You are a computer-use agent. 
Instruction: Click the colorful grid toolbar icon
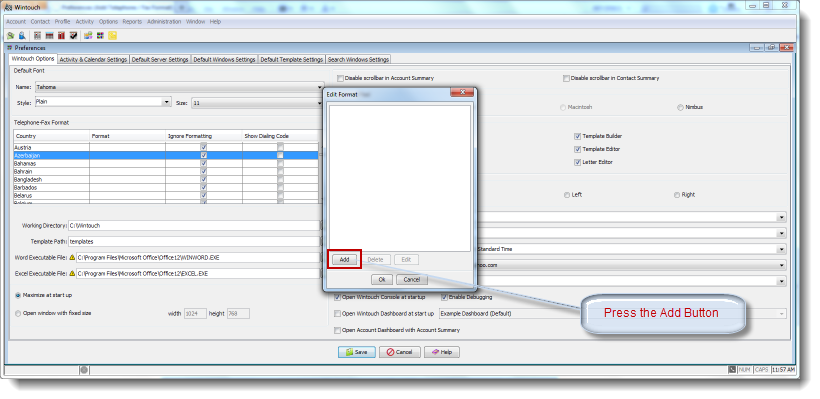tap(99, 36)
